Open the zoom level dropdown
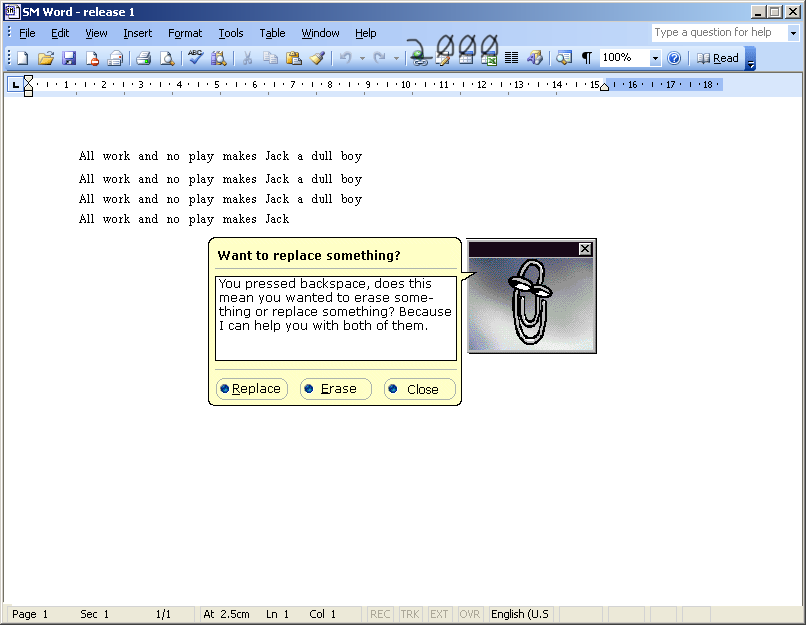This screenshot has width=806, height=625. (x=655, y=57)
